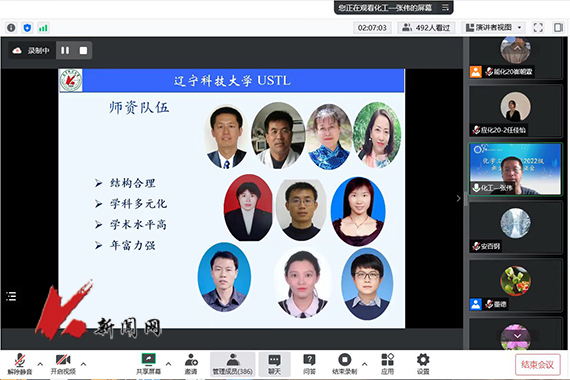Open the 邀请 invite panel
The width and height of the screenshot is (570, 380).
tap(191, 364)
